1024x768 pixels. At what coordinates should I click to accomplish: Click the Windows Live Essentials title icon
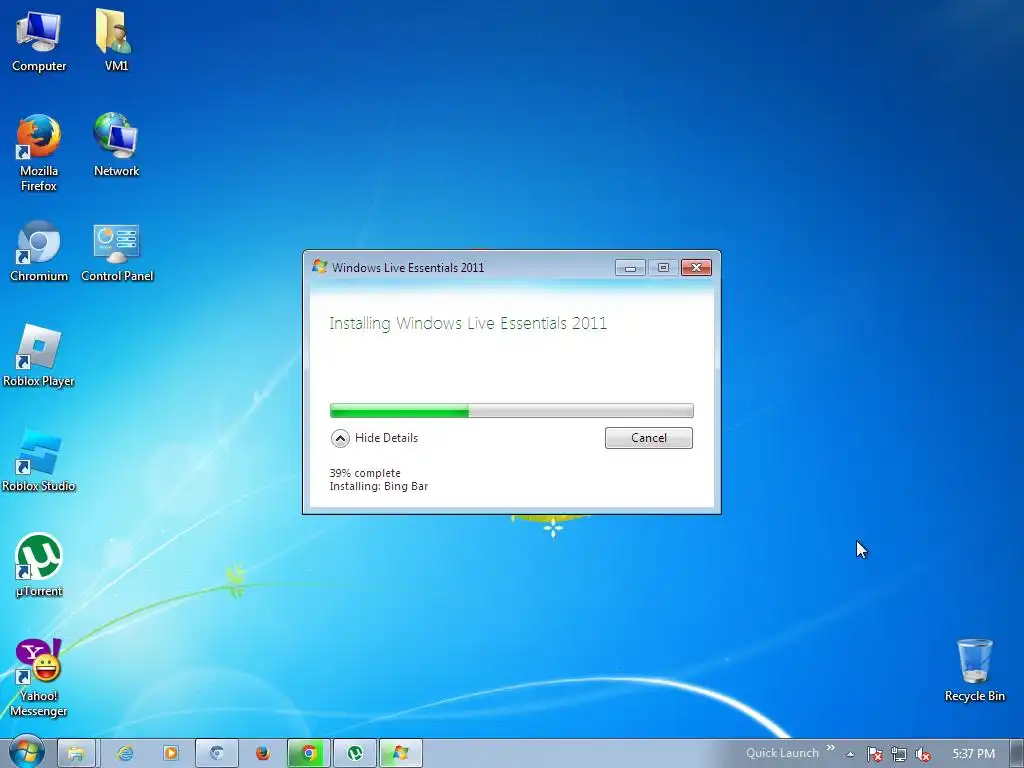pos(319,266)
